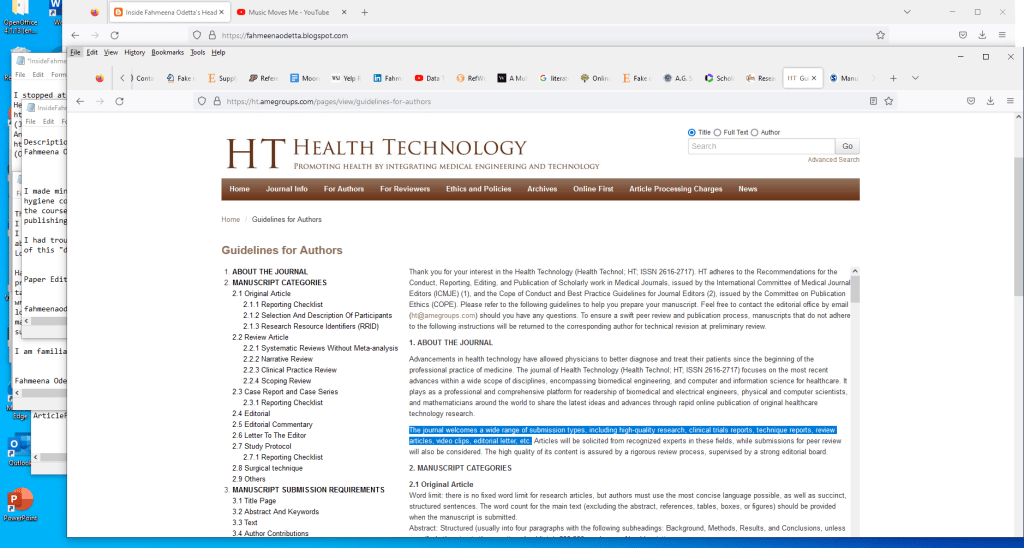1024x548 pixels.
Task: Go back in the blogspot Firefox window
Action: tap(76, 35)
